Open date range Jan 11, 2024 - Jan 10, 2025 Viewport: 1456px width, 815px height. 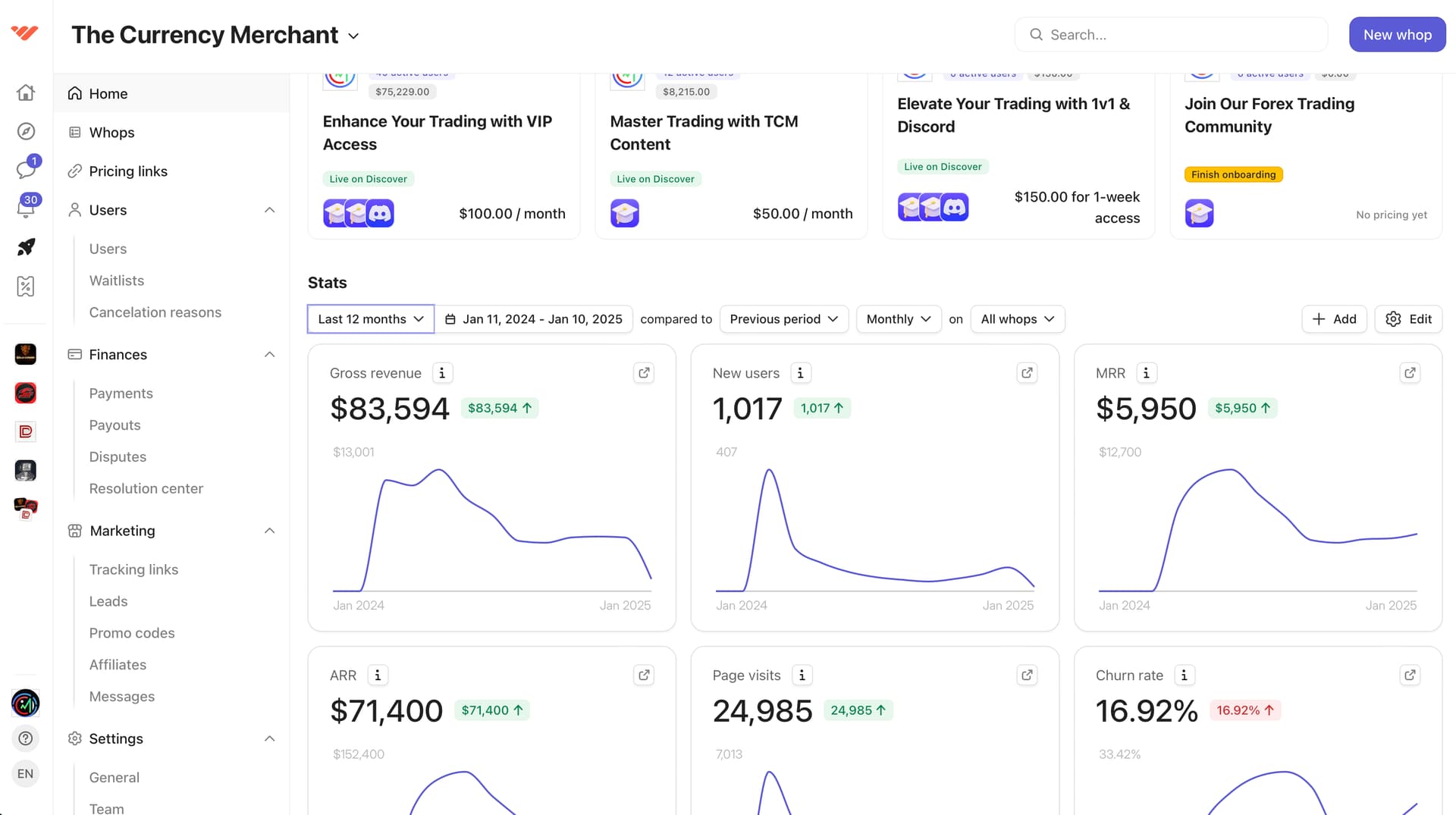(533, 319)
